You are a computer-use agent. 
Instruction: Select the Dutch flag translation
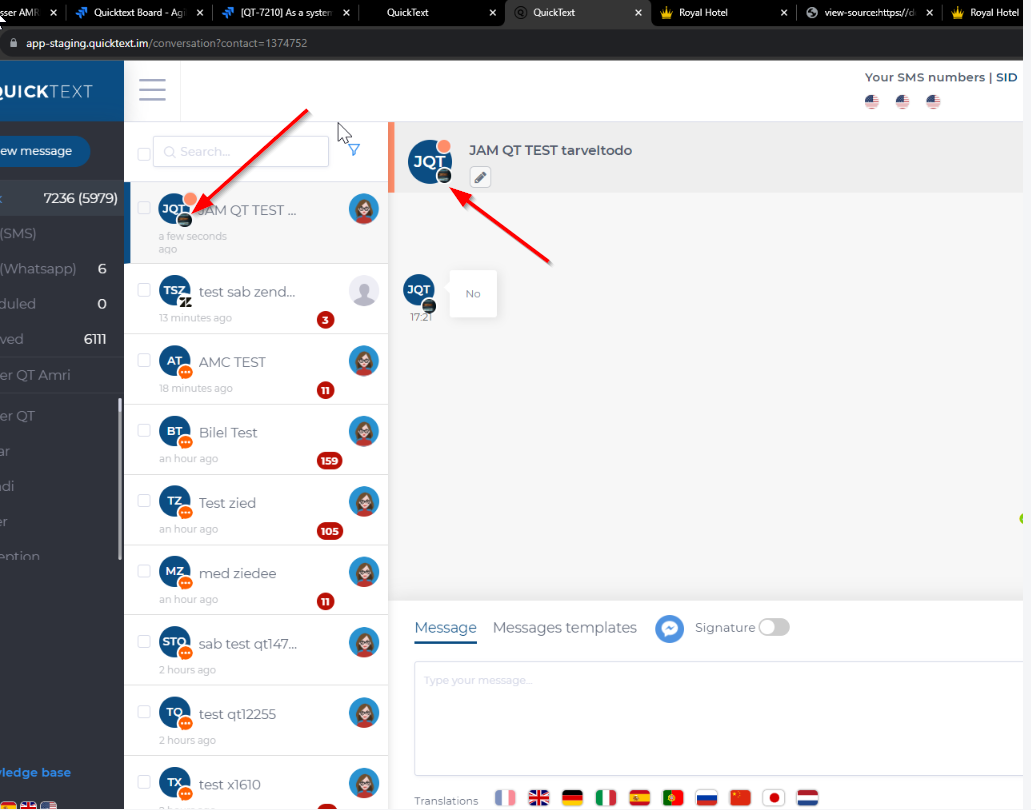pyautogui.click(x=807, y=798)
